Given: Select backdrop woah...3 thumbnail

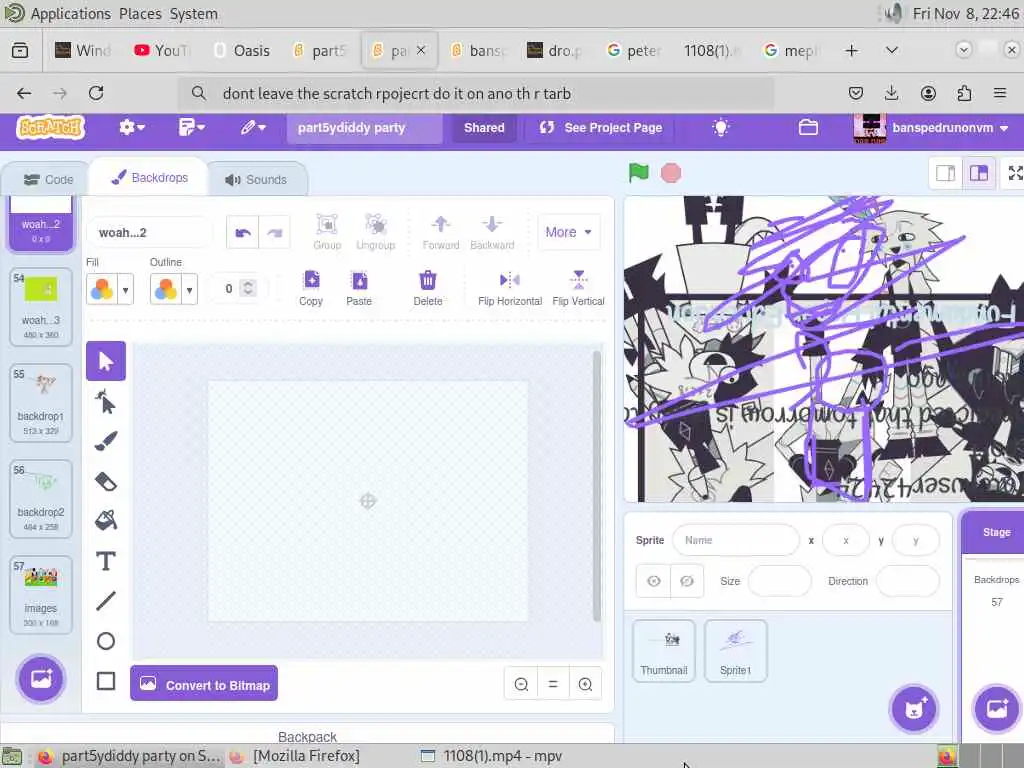Looking at the screenshot, I should (40, 306).
